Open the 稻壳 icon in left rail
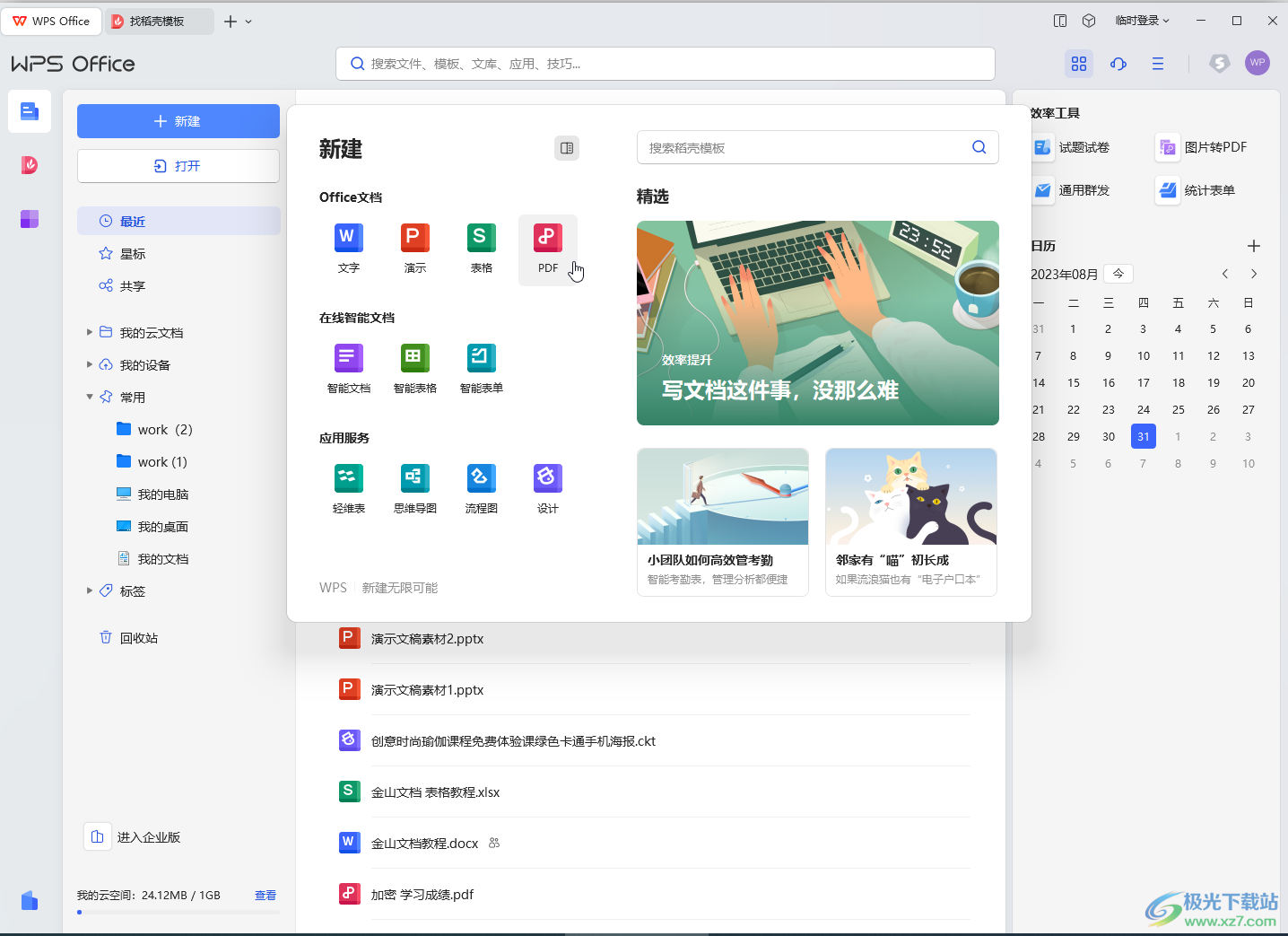The image size is (1288, 936). click(30, 165)
